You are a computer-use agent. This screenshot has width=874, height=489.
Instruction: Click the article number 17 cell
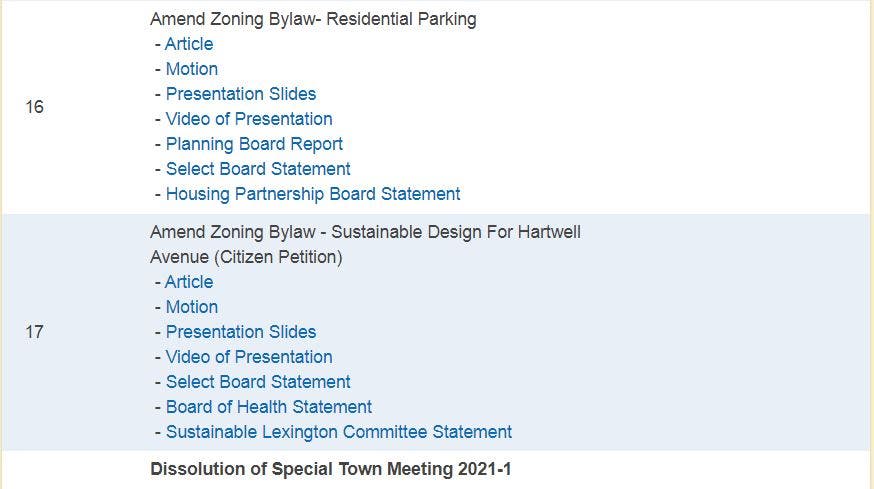point(35,332)
